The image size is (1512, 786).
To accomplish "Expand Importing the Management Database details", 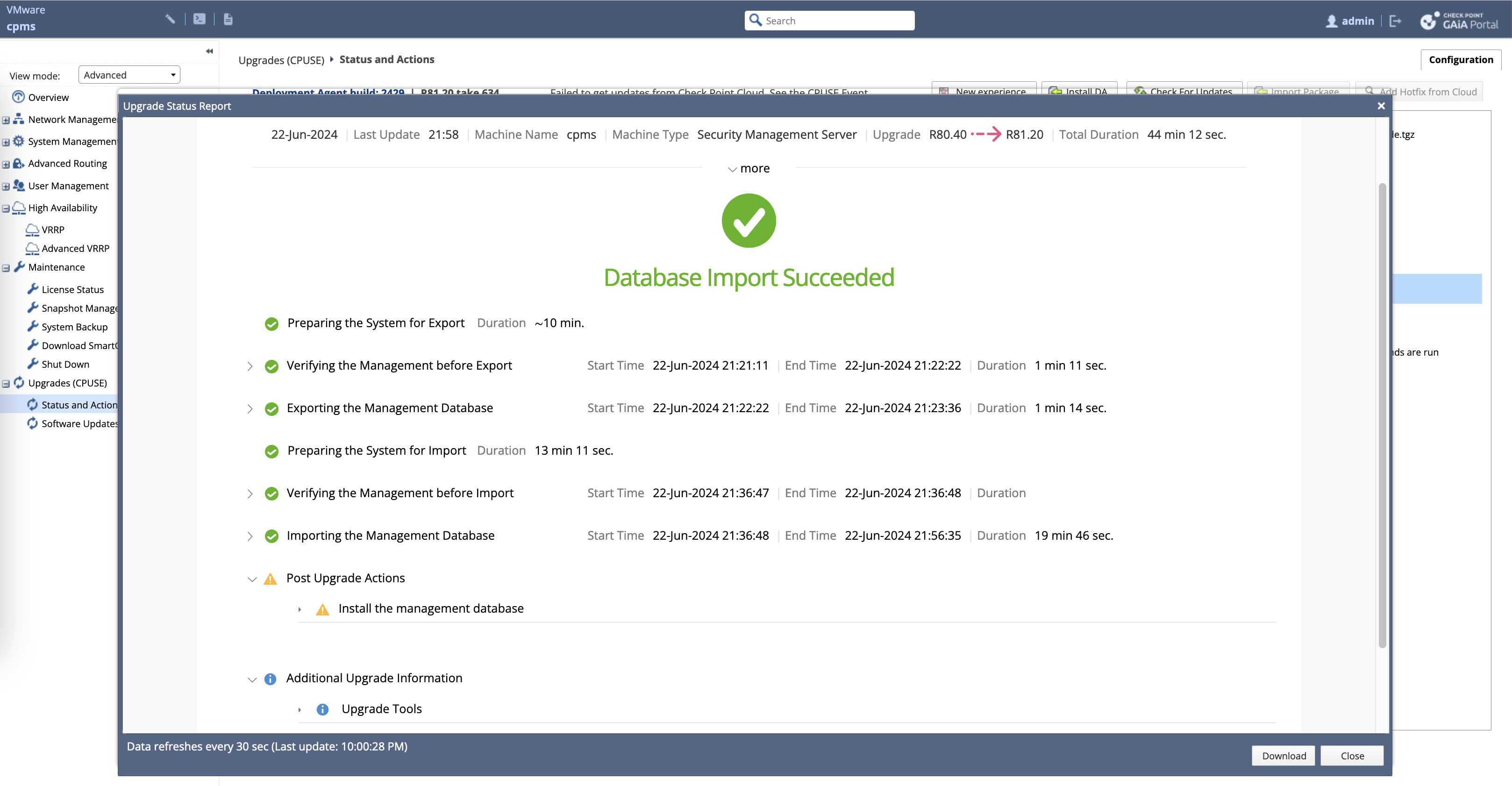I will point(250,536).
